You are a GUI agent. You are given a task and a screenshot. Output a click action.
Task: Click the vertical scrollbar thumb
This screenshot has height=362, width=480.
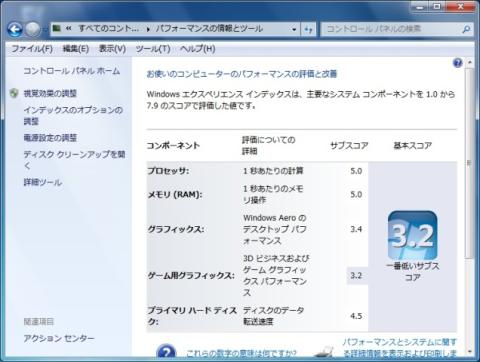[469, 163]
